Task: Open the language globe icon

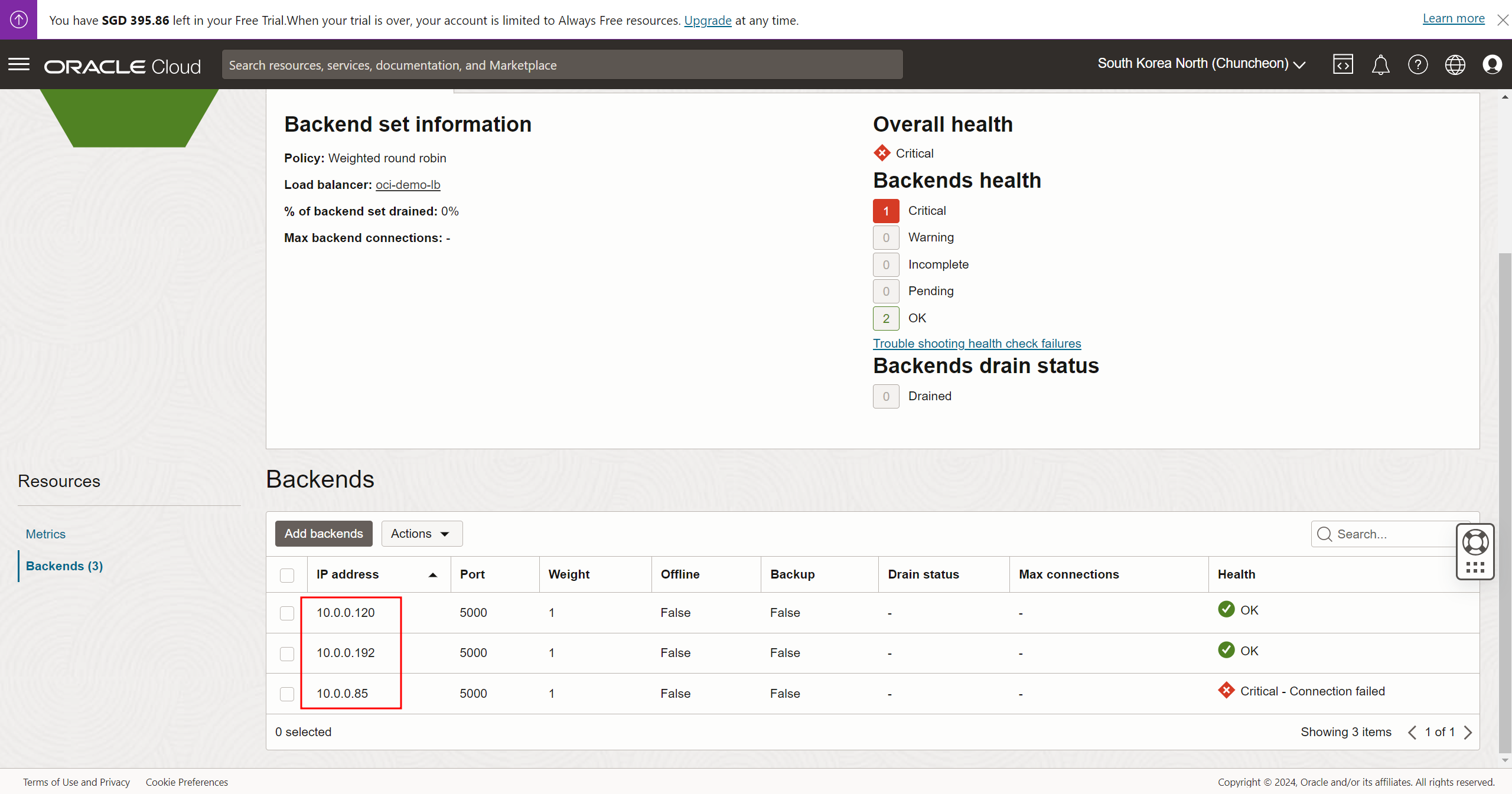Action: (1455, 64)
